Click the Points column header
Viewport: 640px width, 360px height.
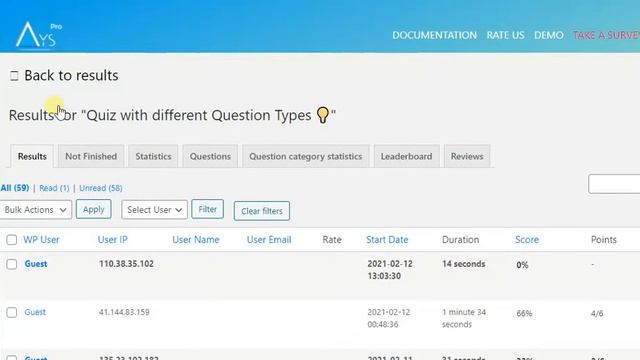point(604,240)
